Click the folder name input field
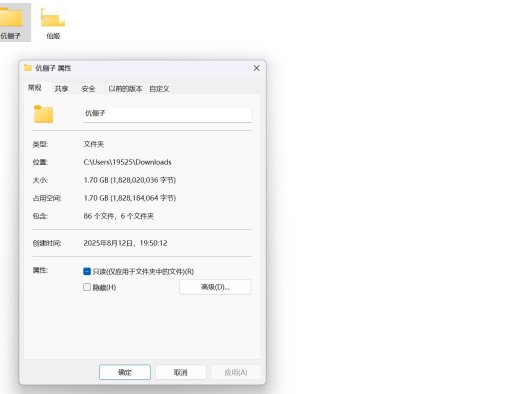The image size is (526, 394). click(167, 114)
